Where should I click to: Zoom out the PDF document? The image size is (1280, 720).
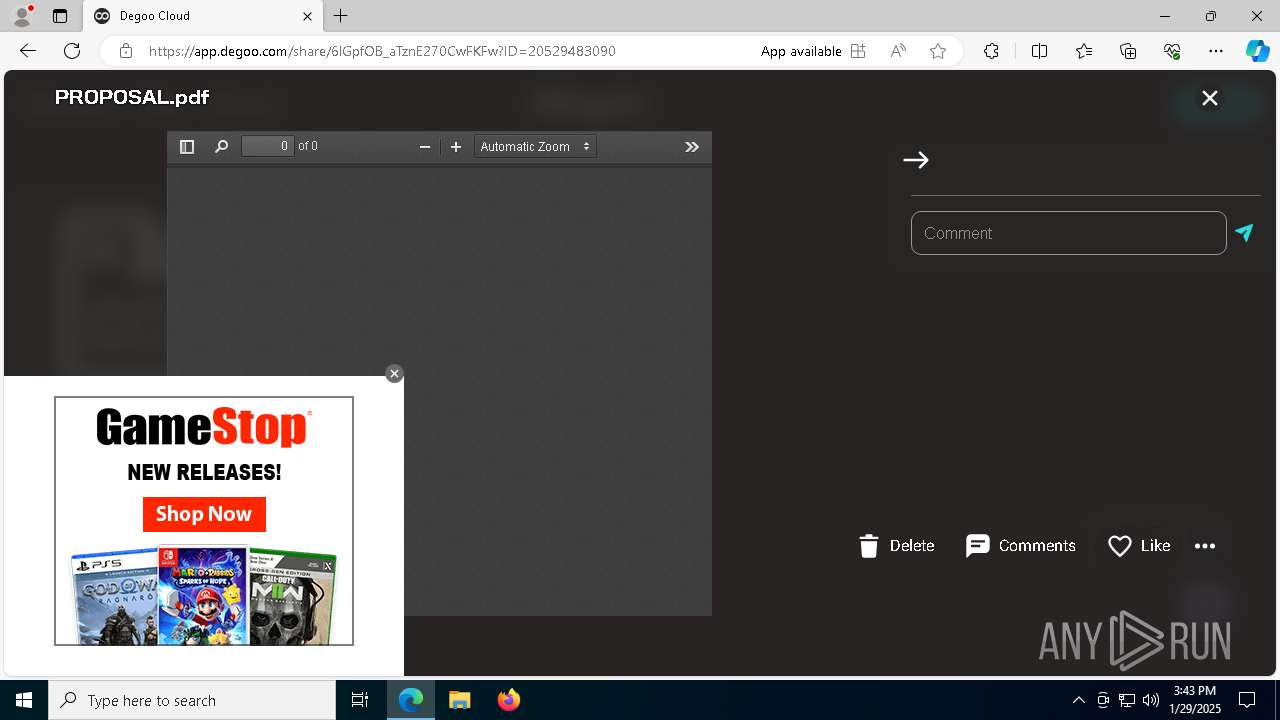click(x=425, y=147)
